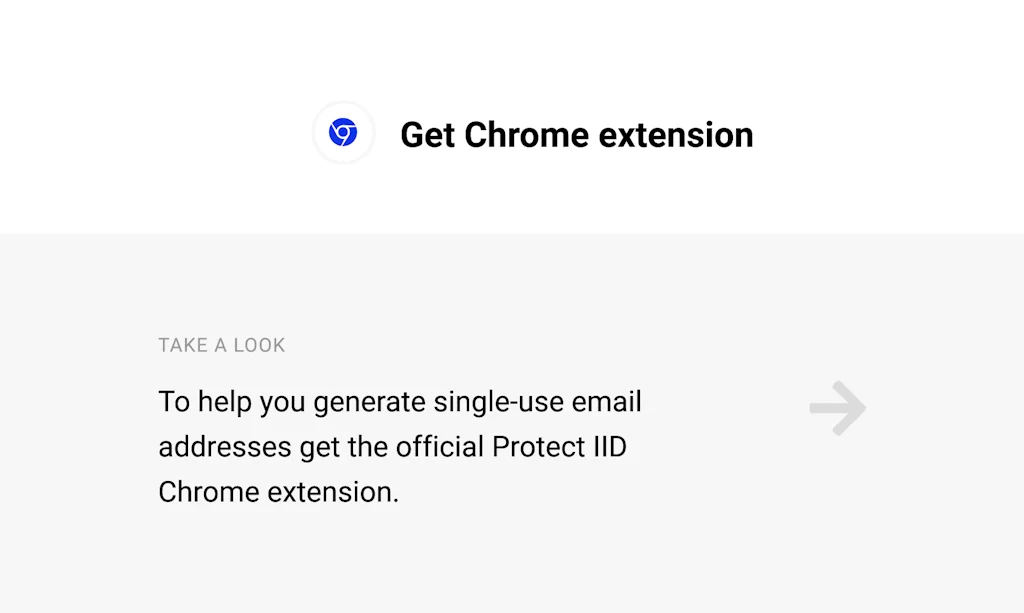Click the Get Chrome extension heading
Image resolution: width=1024 pixels, height=613 pixels.
tap(577, 134)
